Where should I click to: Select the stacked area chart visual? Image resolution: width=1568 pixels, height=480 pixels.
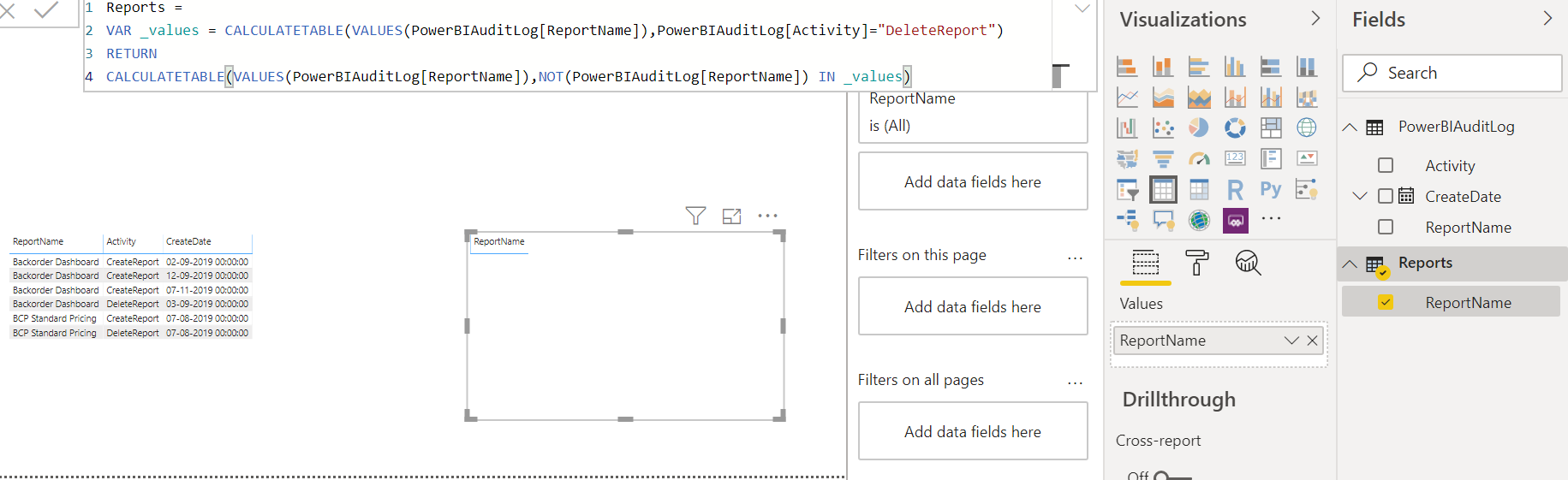pyautogui.click(x=1199, y=97)
